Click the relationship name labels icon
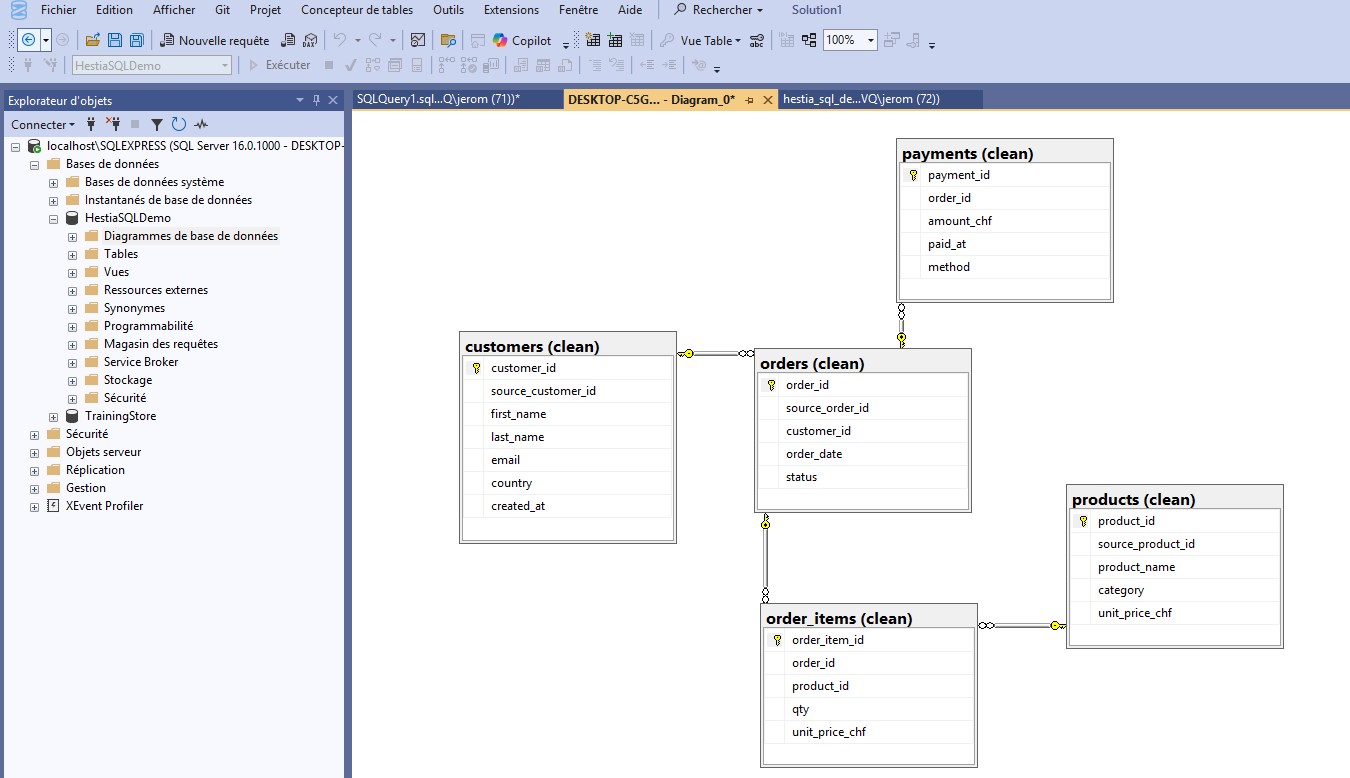The width and height of the screenshot is (1350, 778). click(x=755, y=41)
